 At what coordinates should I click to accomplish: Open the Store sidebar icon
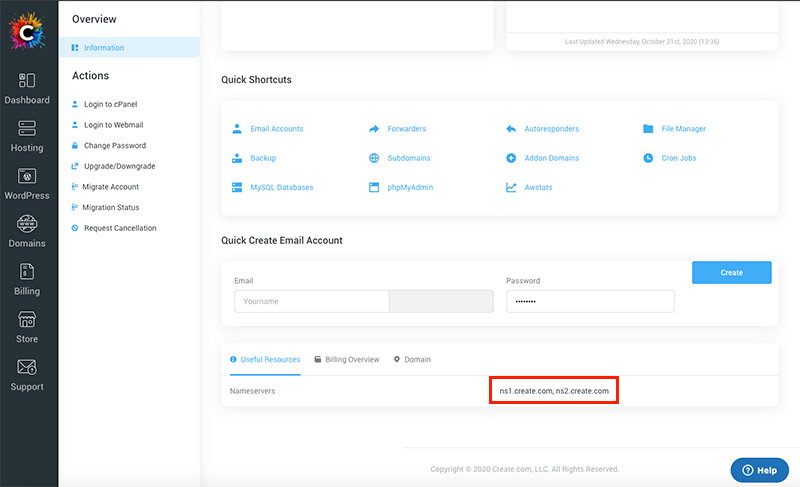pyautogui.click(x=27, y=320)
